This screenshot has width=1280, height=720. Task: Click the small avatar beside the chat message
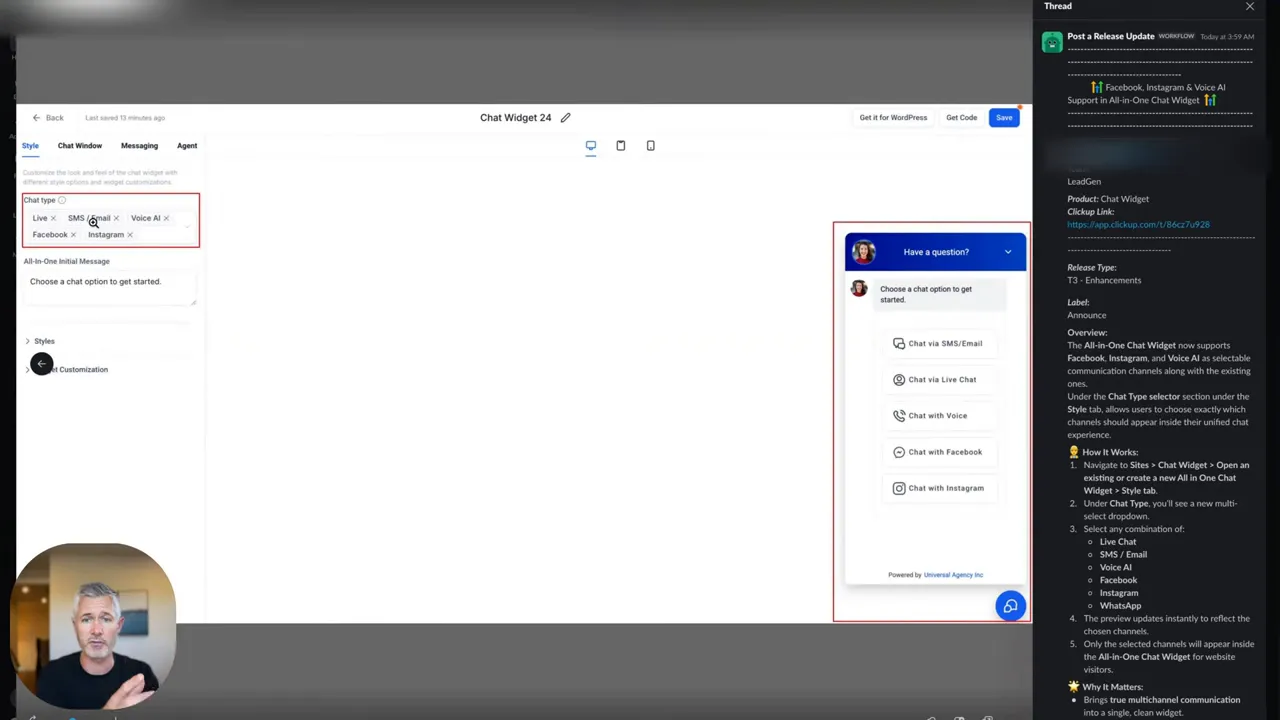click(859, 289)
